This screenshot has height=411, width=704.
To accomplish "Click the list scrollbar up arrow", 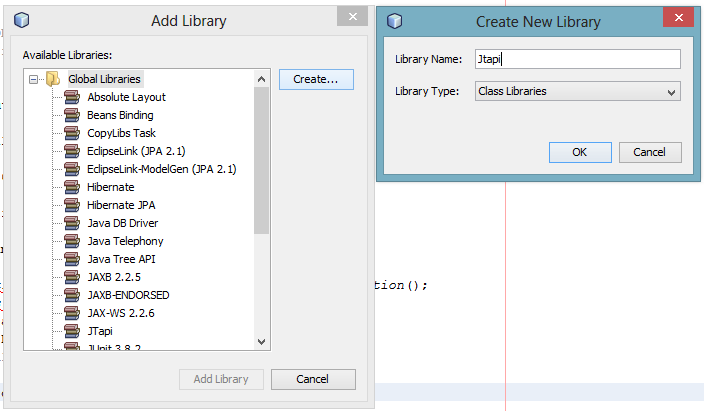I will tap(261, 80).
